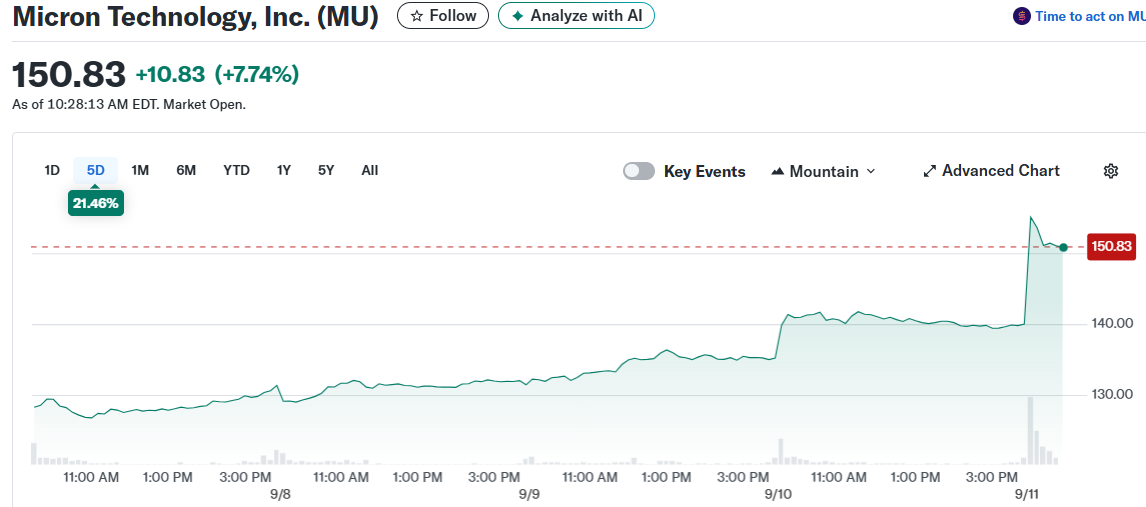Select the YTD time range
Image resolution: width=1146 pixels, height=507 pixels.
coord(236,170)
